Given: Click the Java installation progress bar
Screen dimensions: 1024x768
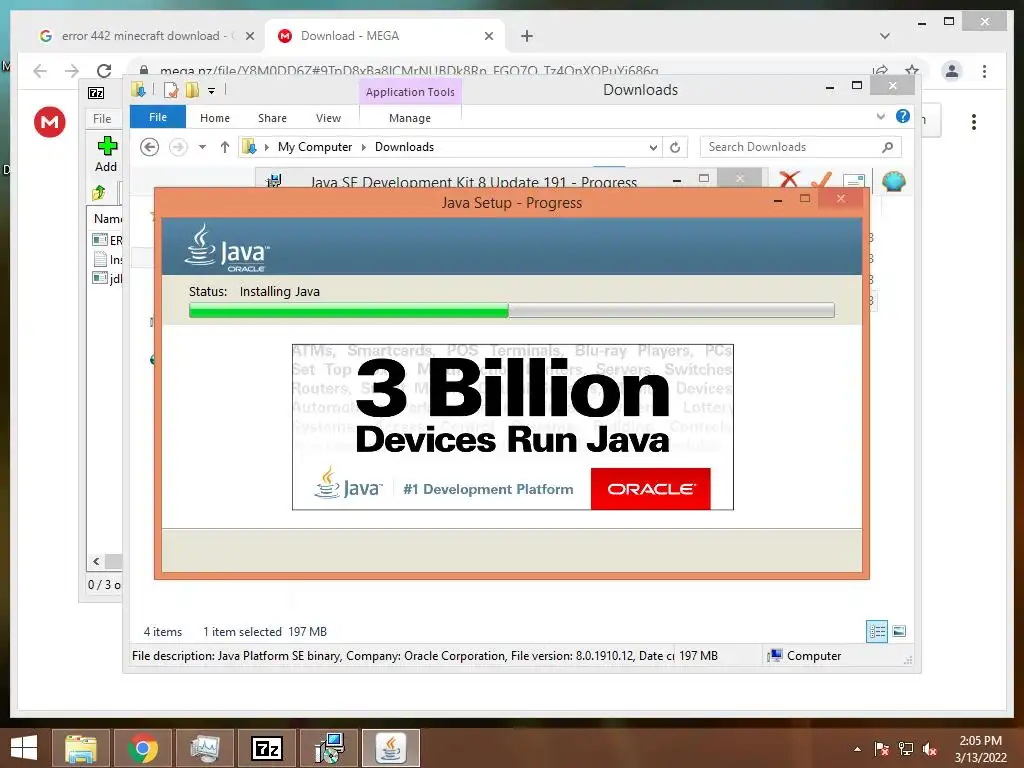Looking at the screenshot, I should (511, 310).
